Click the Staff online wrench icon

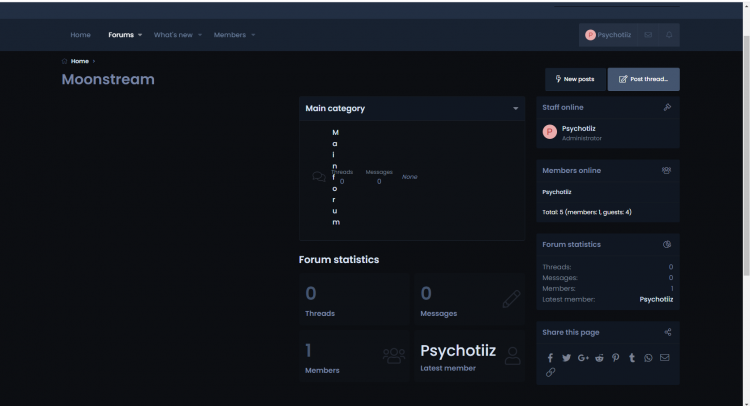667,107
